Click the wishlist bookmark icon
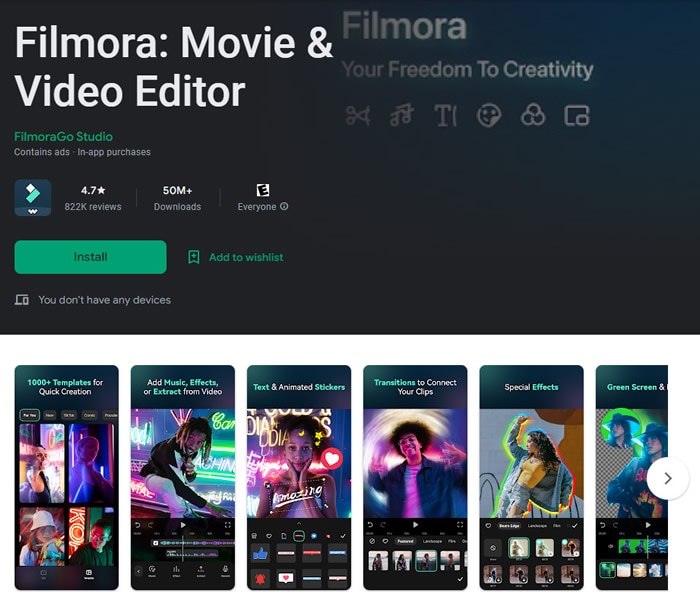The height and width of the screenshot is (607, 700). (x=193, y=257)
